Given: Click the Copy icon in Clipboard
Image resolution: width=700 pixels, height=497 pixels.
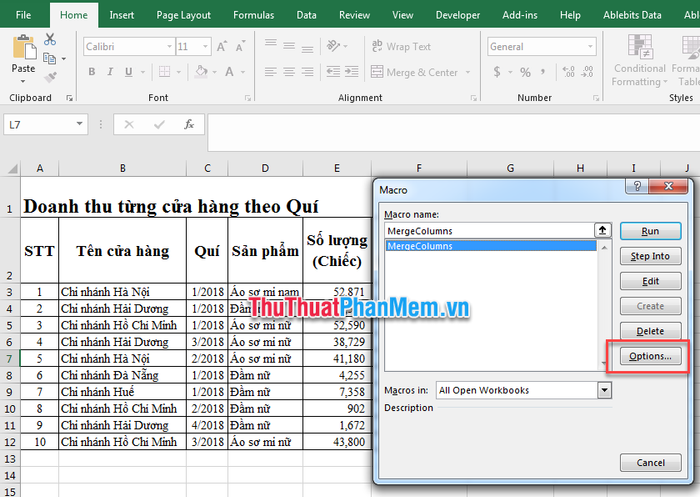Looking at the screenshot, I should tap(49, 58).
